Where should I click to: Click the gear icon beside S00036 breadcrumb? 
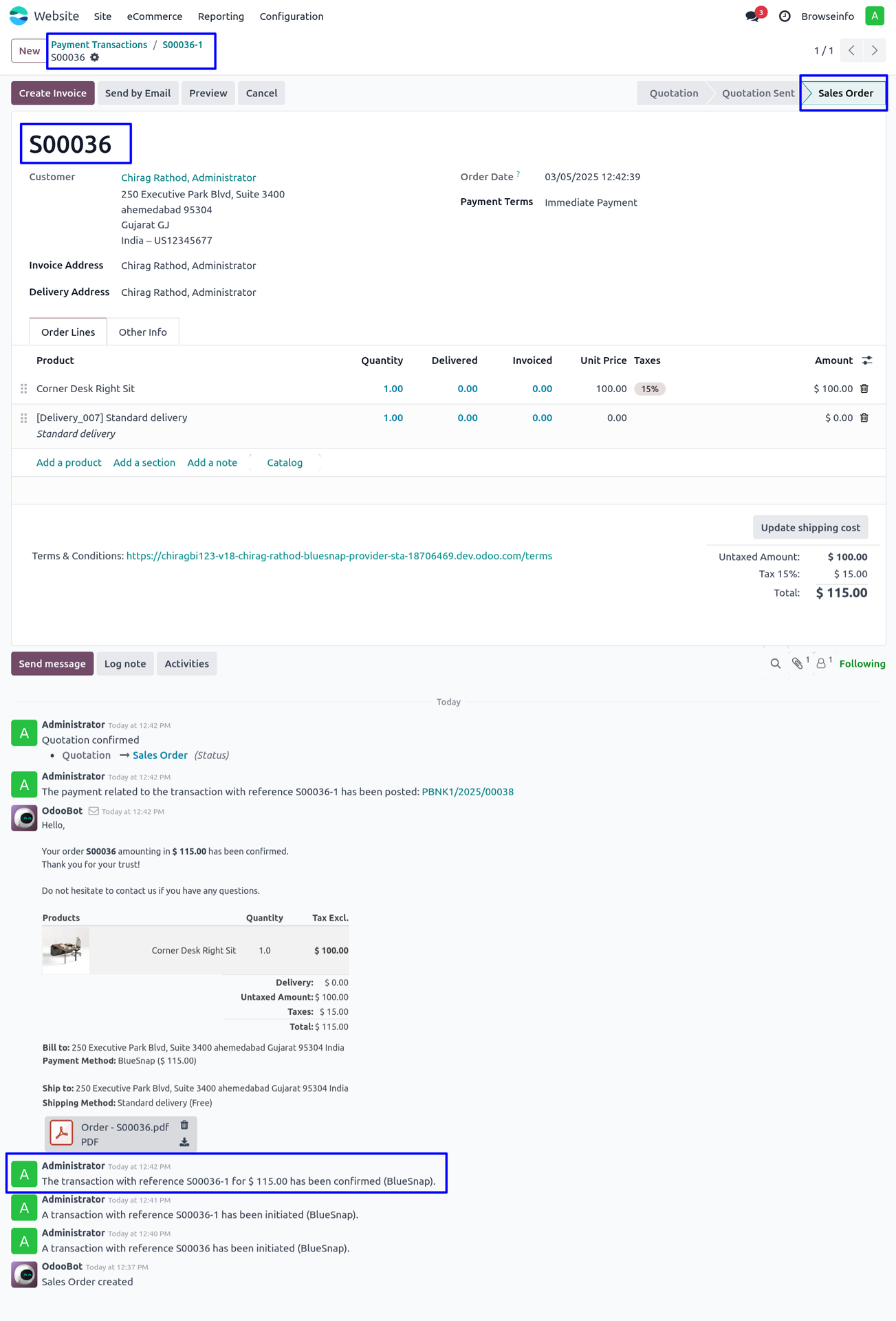pos(95,58)
